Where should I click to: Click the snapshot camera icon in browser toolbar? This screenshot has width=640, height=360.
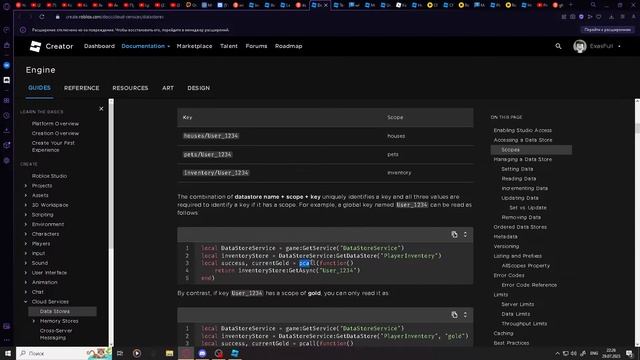tap(573, 17)
